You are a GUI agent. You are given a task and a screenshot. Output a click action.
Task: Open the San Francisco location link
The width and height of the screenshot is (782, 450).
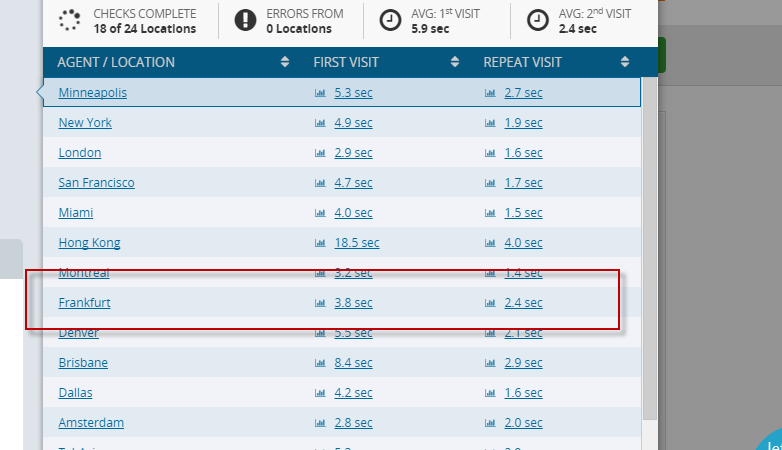(x=96, y=183)
